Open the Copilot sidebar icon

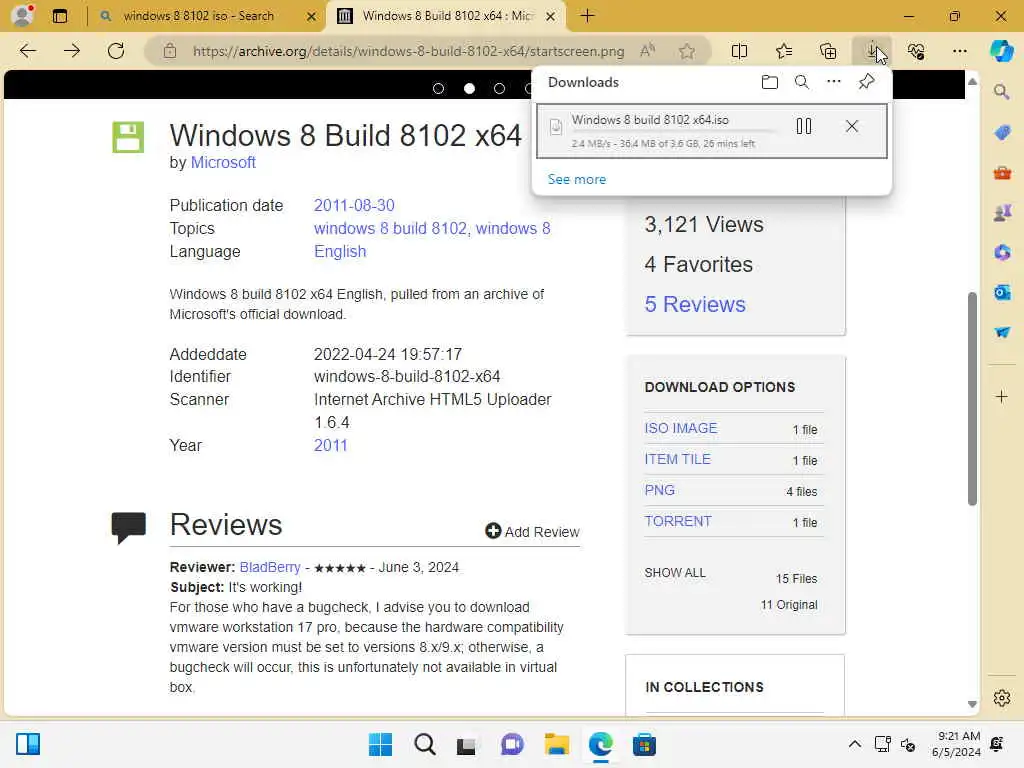point(1002,51)
